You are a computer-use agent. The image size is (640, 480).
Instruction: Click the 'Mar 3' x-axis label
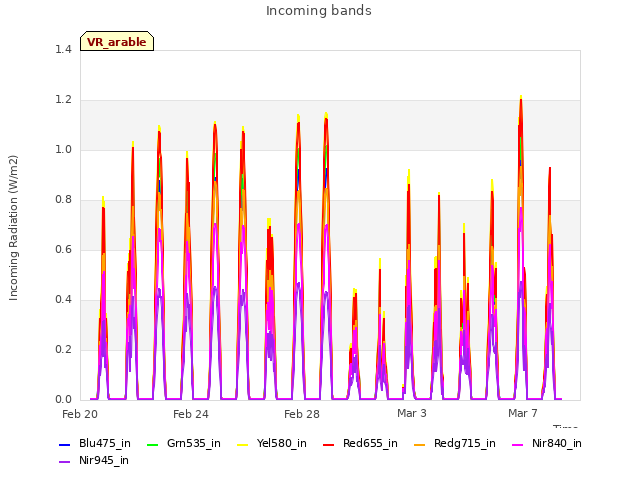pyautogui.click(x=412, y=413)
